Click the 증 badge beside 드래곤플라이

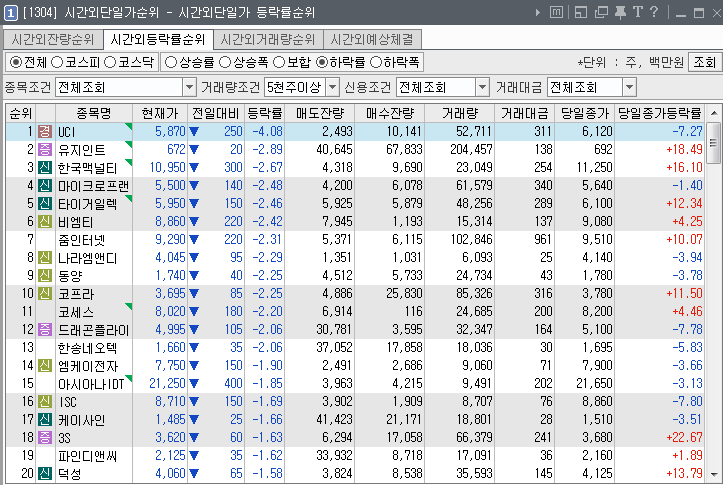(45, 330)
